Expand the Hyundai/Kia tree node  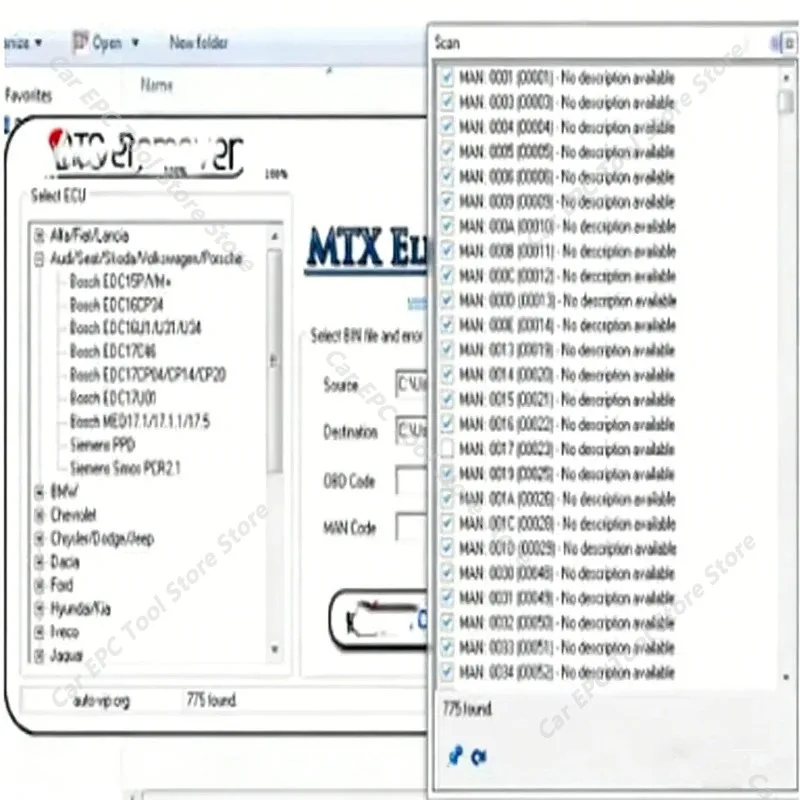(39, 608)
